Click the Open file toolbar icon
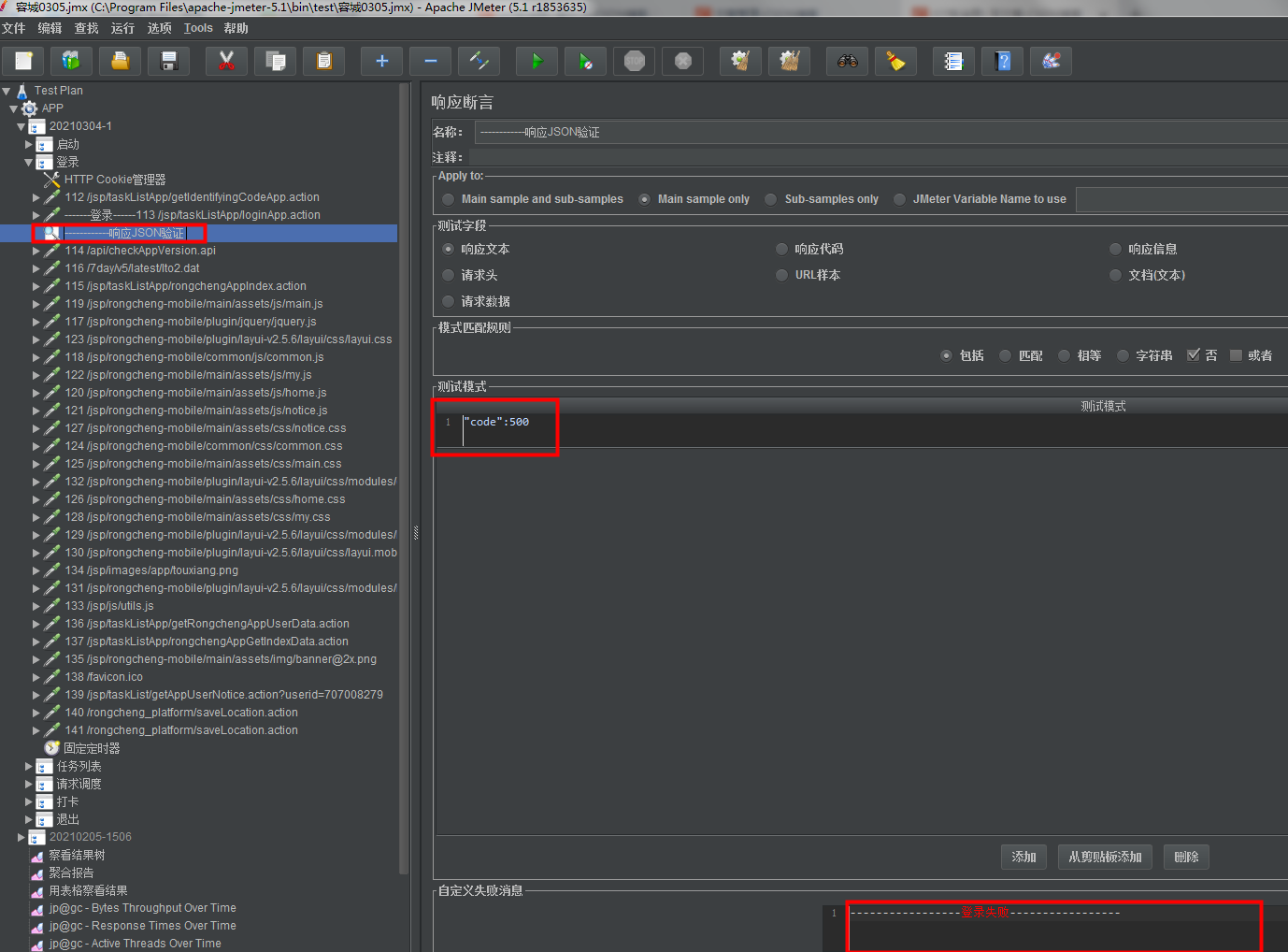 pos(120,61)
